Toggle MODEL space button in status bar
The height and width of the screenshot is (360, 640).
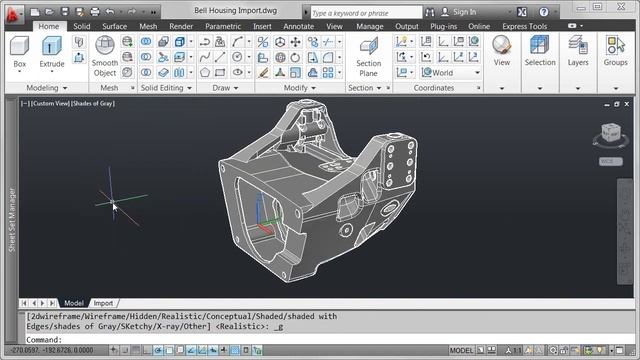click(x=461, y=350)
